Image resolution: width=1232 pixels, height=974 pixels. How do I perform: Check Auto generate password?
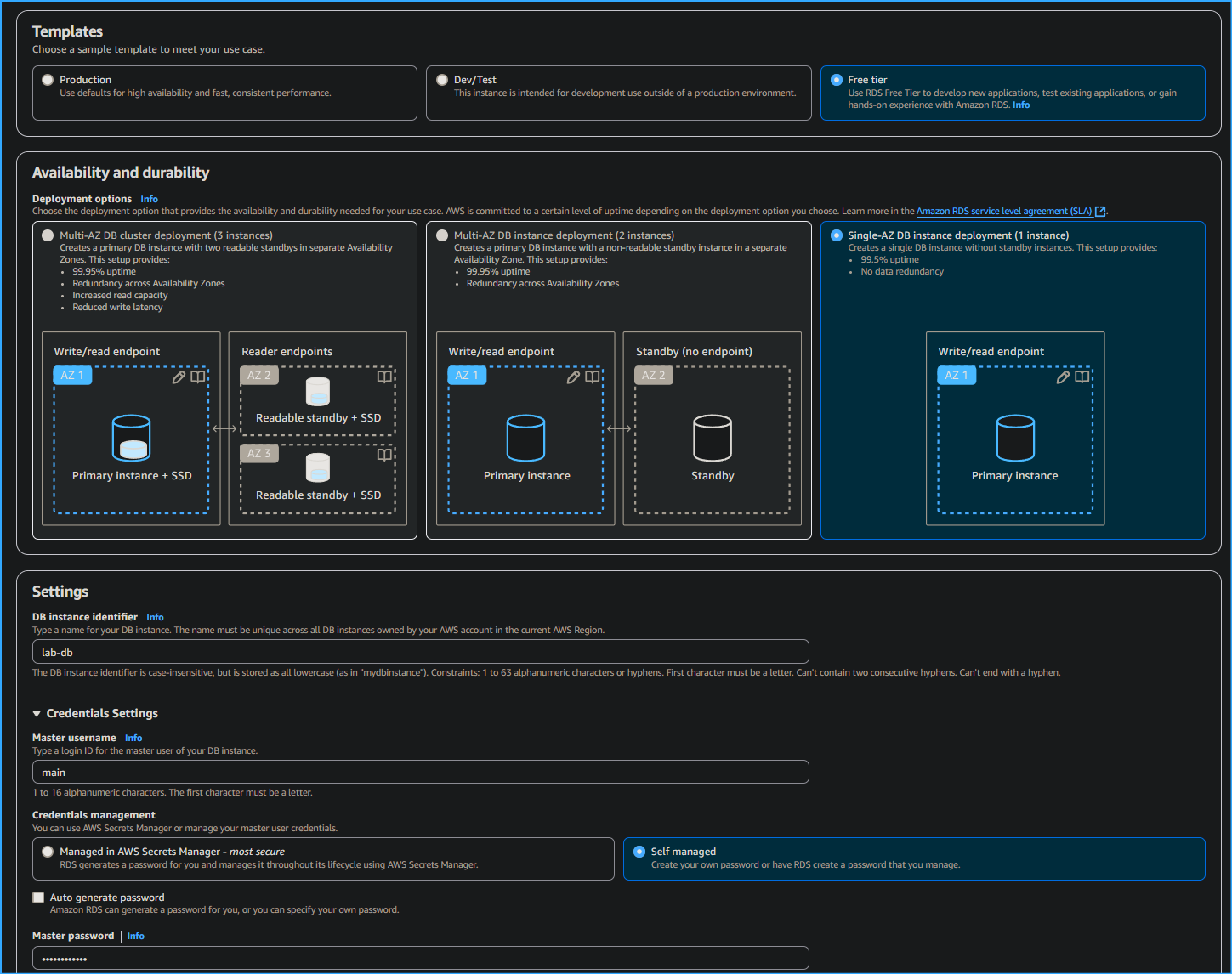pyautogui.click(x=37, y=897)
